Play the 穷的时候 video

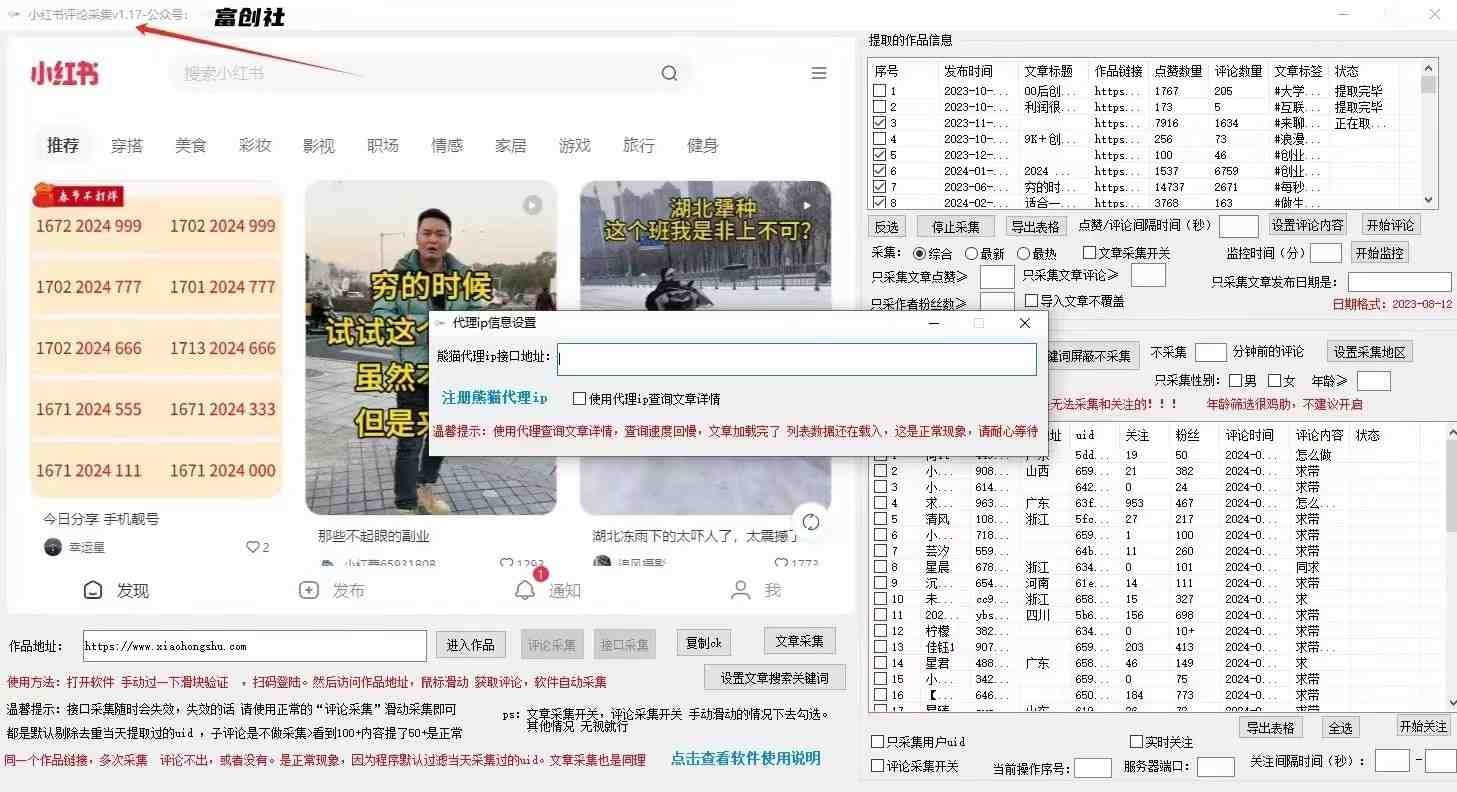pyautogui.click(x=532, y=204)
